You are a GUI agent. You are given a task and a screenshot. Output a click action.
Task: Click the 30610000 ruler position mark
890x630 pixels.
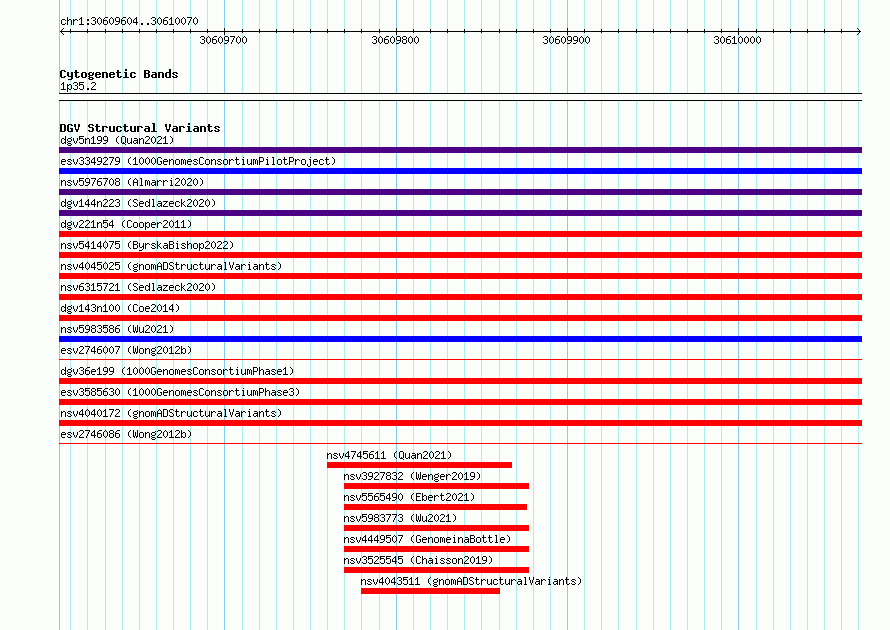coord(737,40)
